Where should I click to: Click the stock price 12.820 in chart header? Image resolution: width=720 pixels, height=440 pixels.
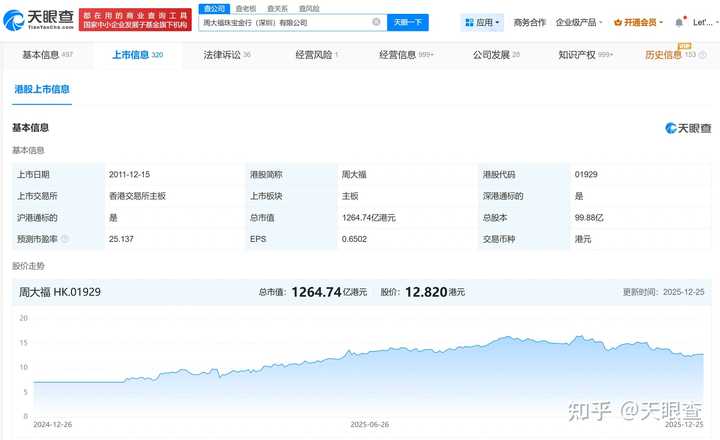pos(426,292)
